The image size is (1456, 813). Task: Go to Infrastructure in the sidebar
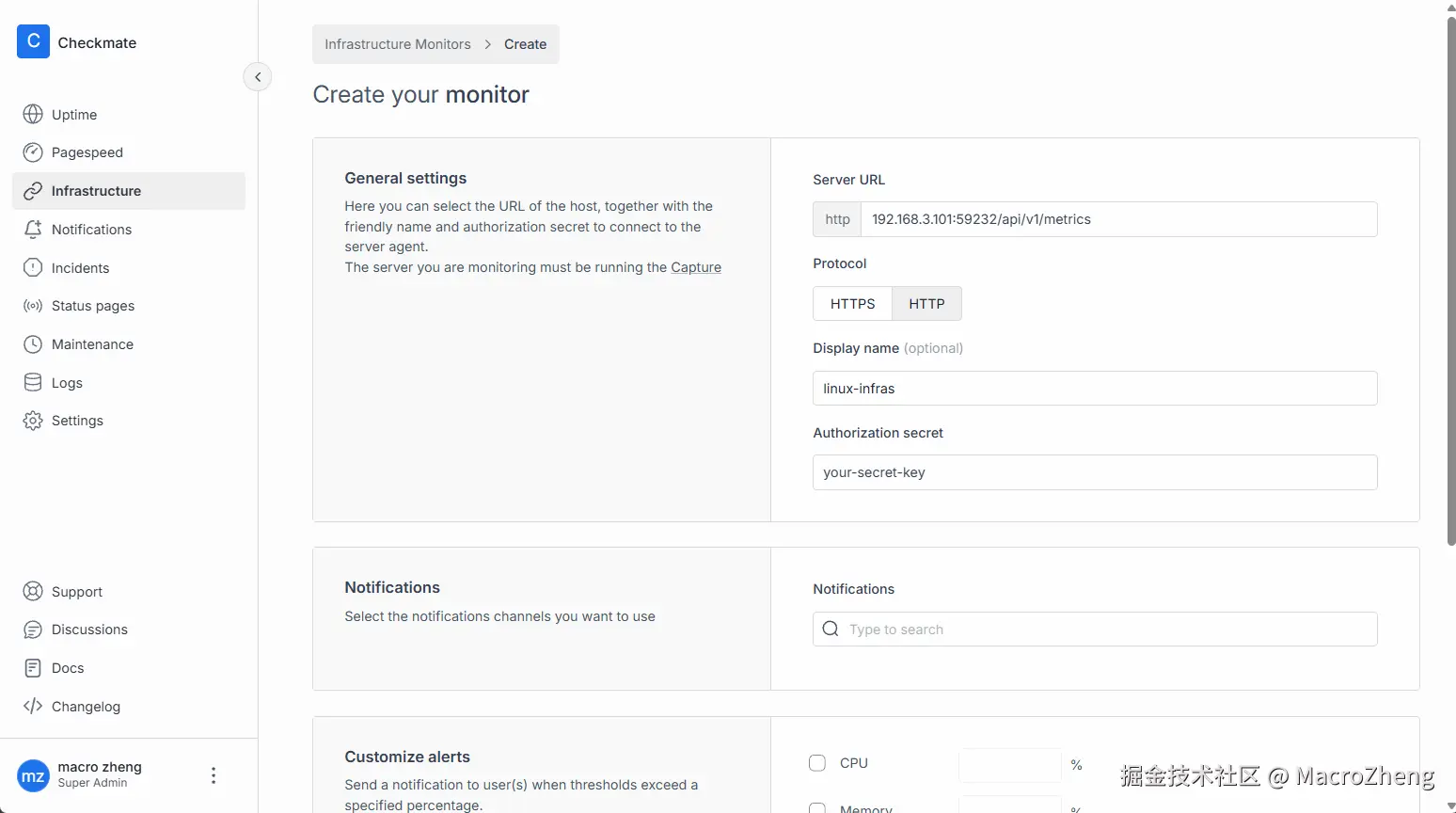[x=96, y=191]
